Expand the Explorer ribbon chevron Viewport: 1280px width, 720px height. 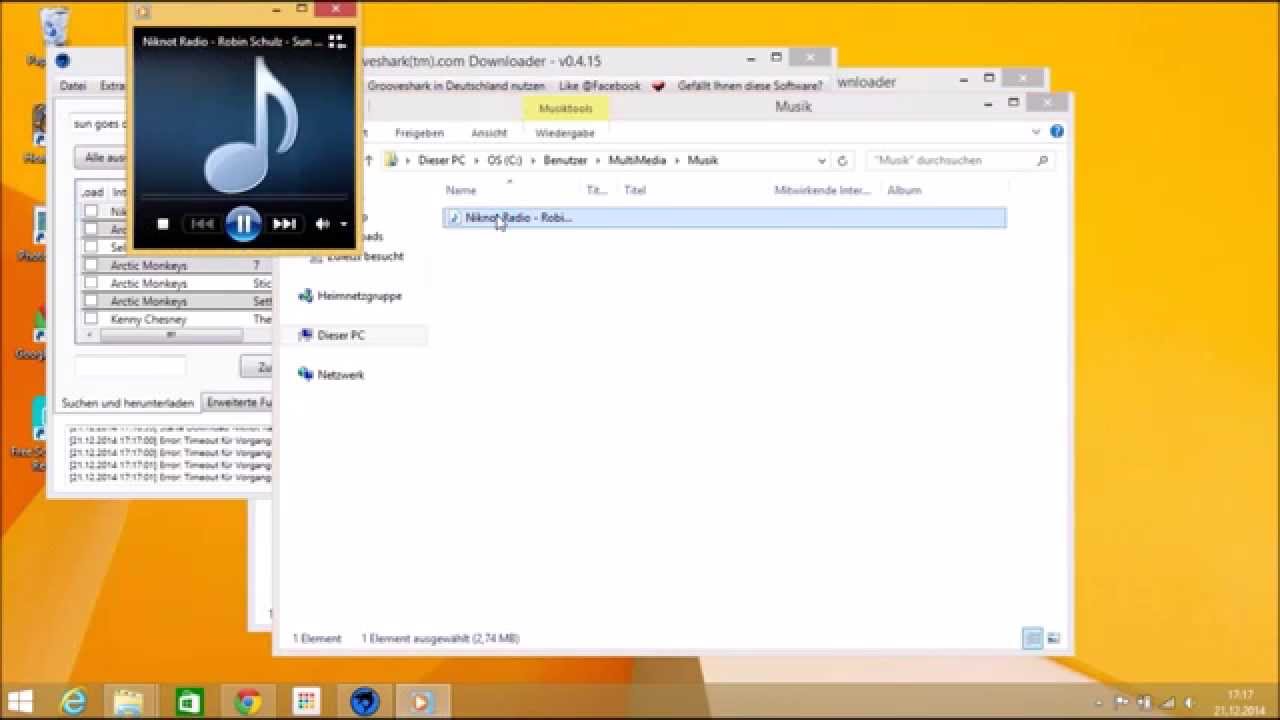coord(1037,132)
